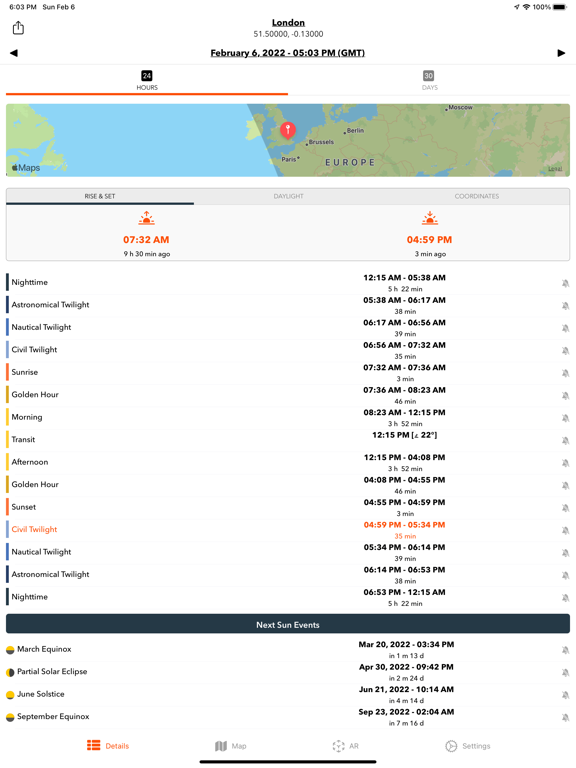
Task: Tap bell icon for March Equinox
Action: tap(565, 650)
